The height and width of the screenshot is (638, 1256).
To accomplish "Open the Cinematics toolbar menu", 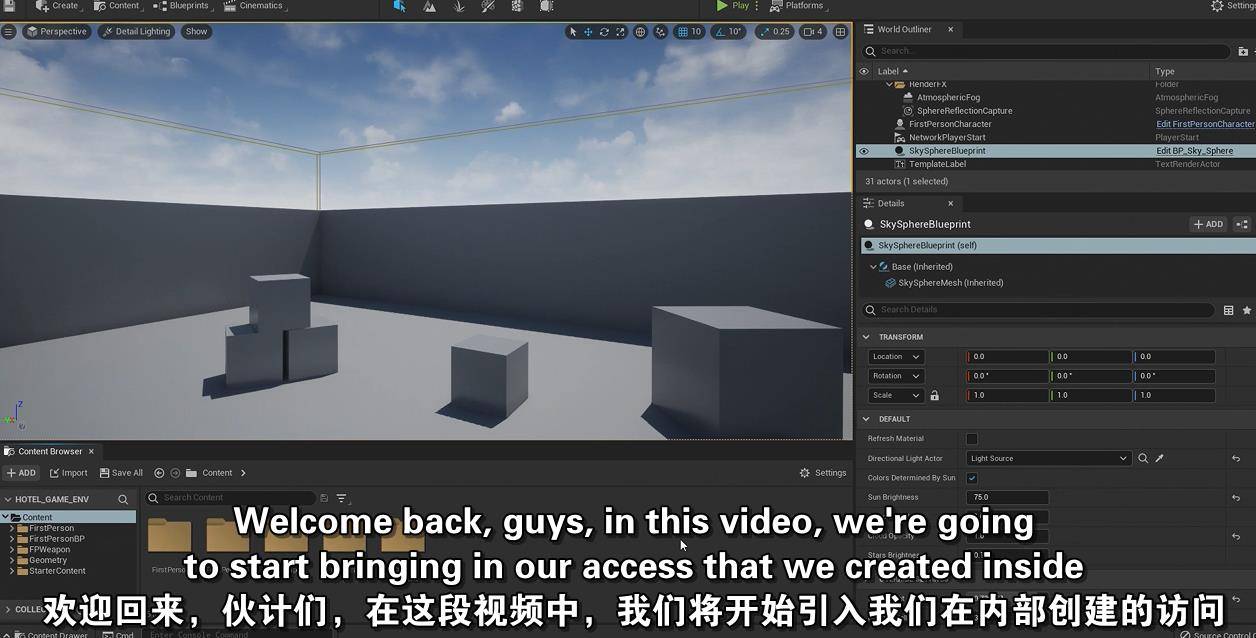I will pyautogui.click(x=254, y=6).
